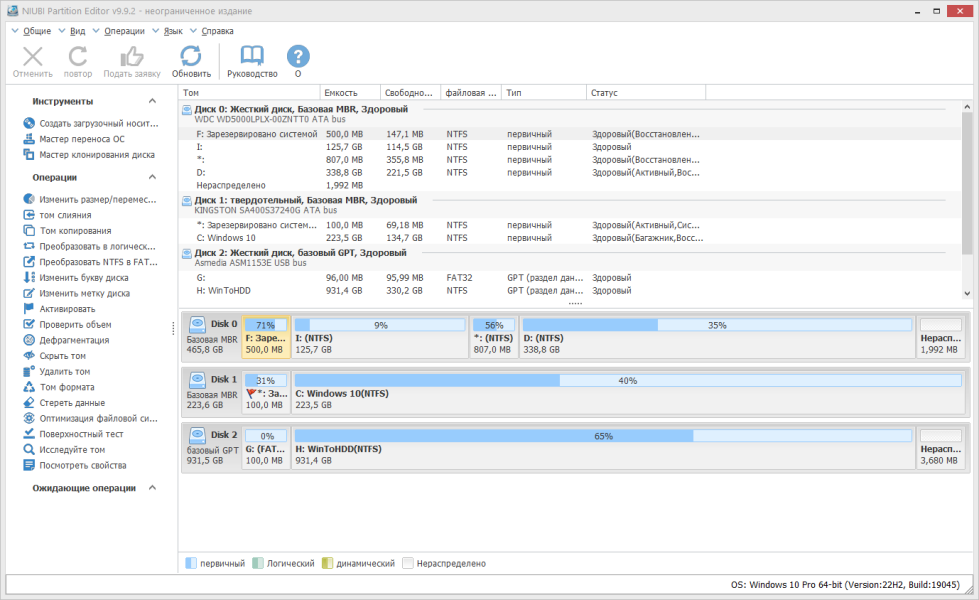Screen dimensions: 979x600
Task: Click the Изменить размер/переместить icon
Action: pyautogui.click(x=29, y=199)
